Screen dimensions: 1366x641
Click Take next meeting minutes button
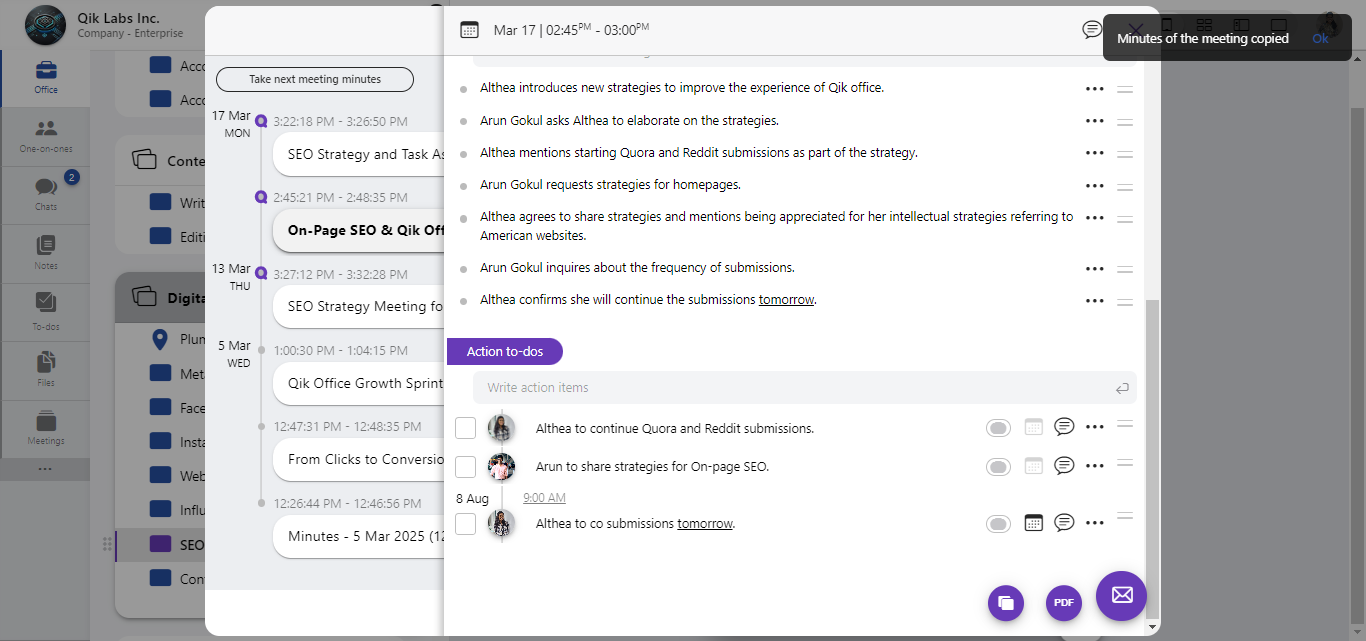tap(315, 79)
